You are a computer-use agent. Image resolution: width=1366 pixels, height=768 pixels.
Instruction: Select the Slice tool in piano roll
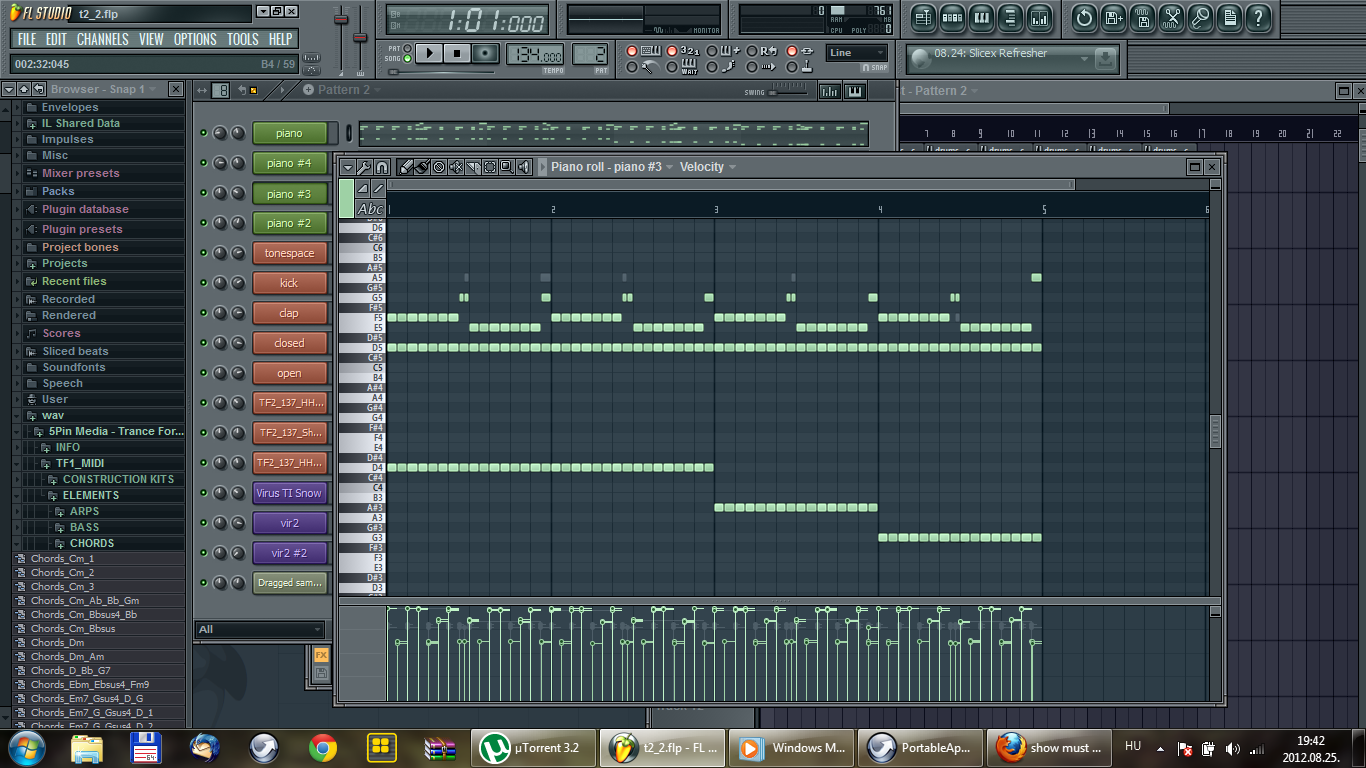pyautogui.click(x=473, y=167)
